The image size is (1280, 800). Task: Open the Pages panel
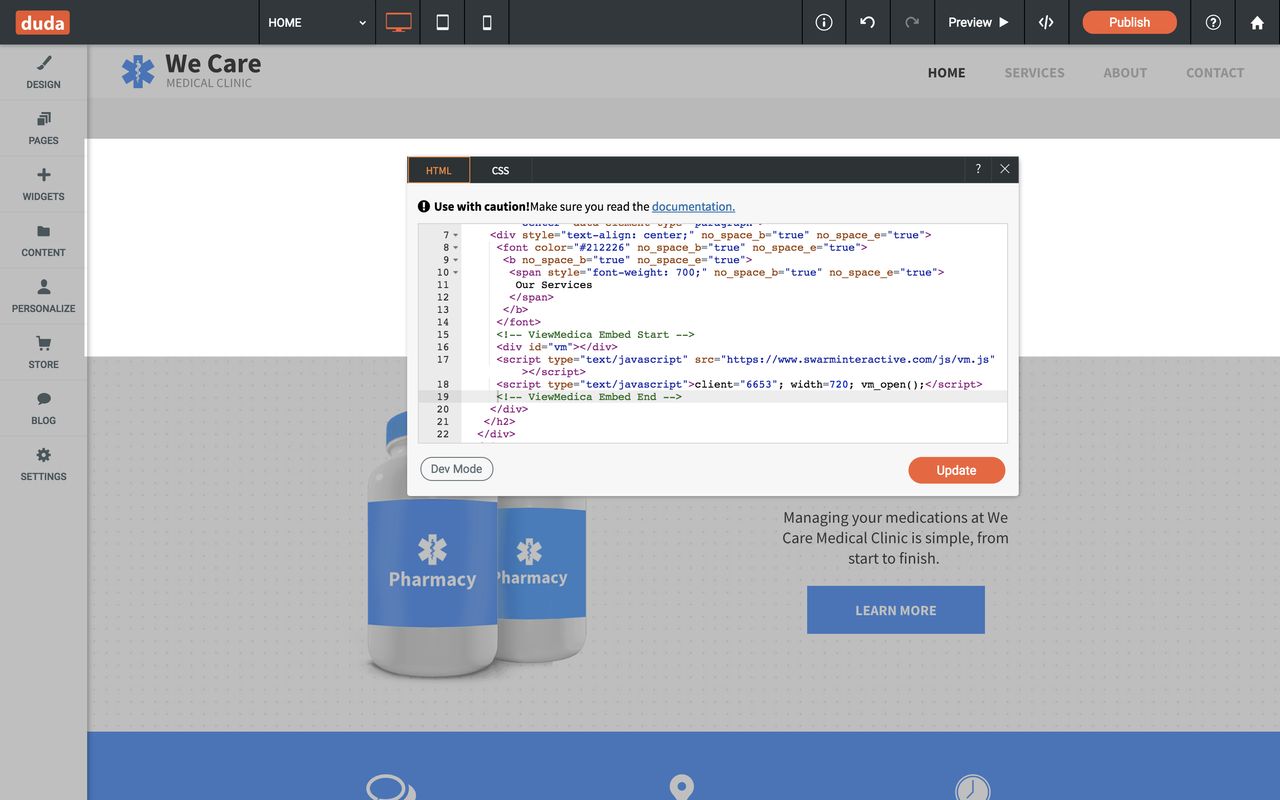[x=43, y=127]
